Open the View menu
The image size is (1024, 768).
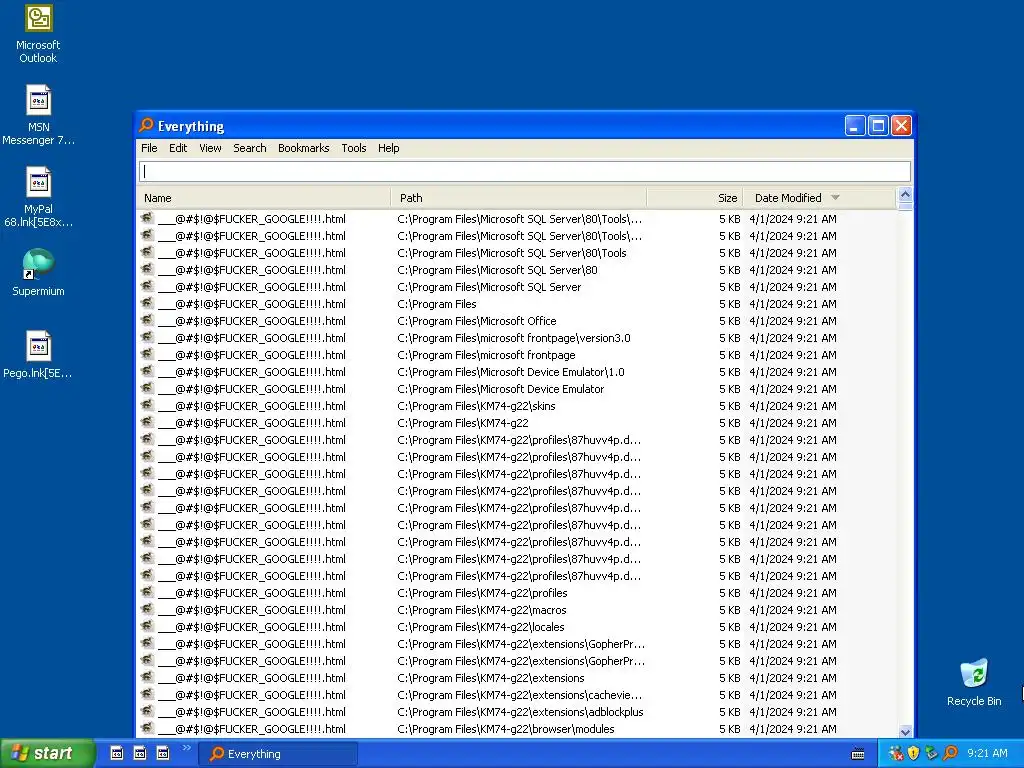click(x=210, y=148)
